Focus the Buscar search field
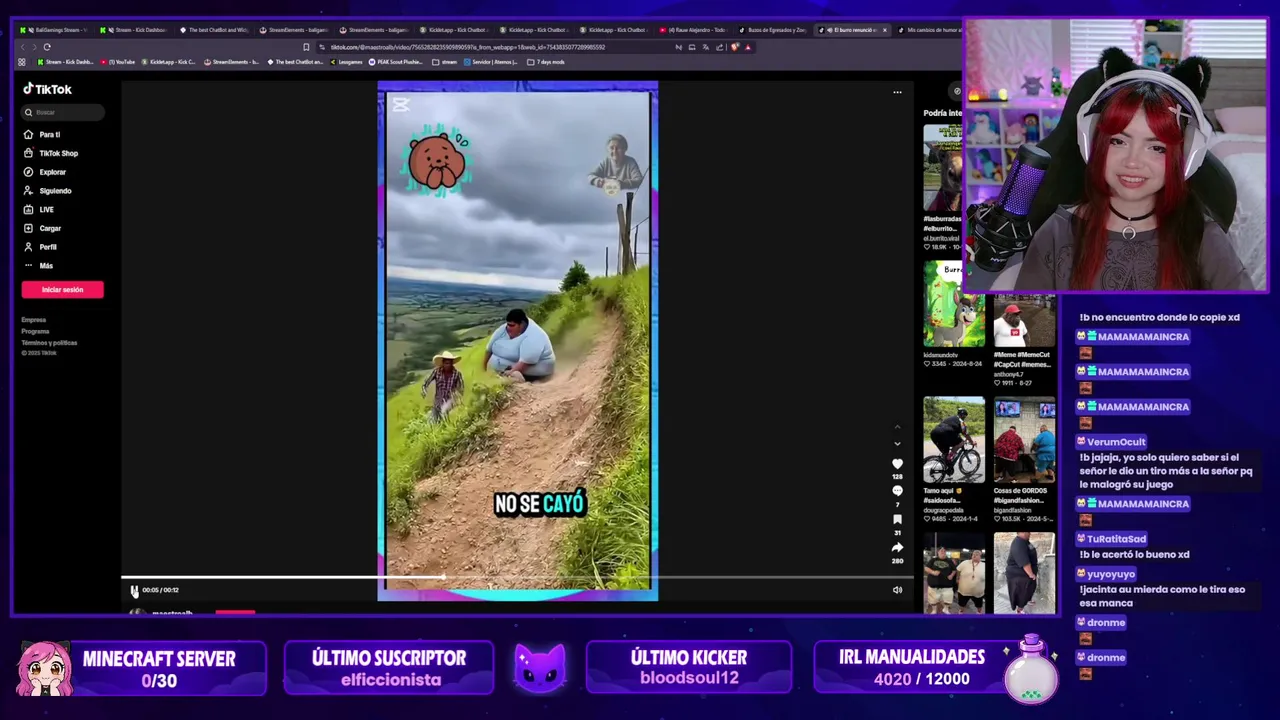This screenshot has width=1280, height=720. coord(62,112)
